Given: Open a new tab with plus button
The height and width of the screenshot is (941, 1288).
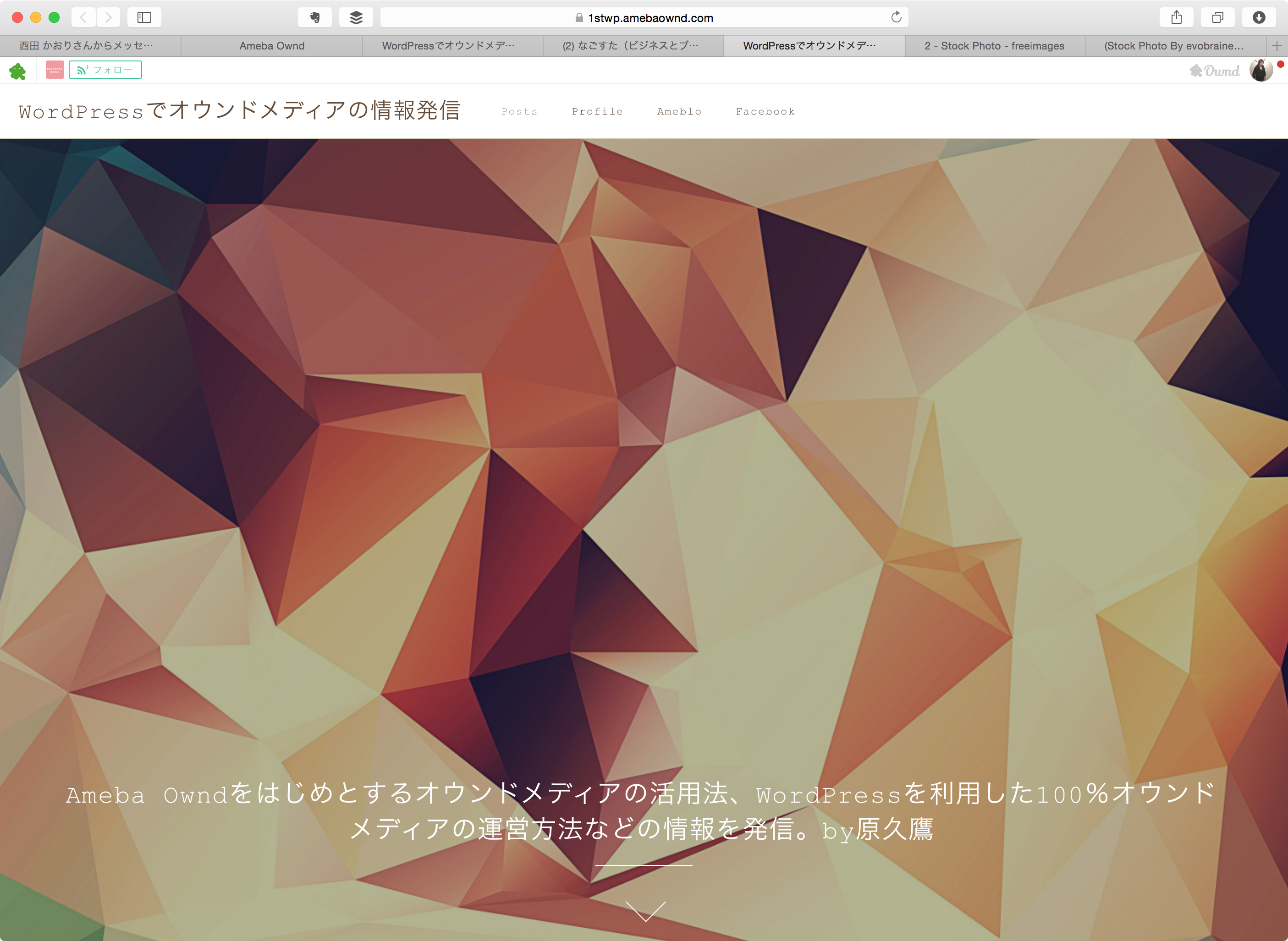Looking at the screenshot, I should click(1277, 45).
